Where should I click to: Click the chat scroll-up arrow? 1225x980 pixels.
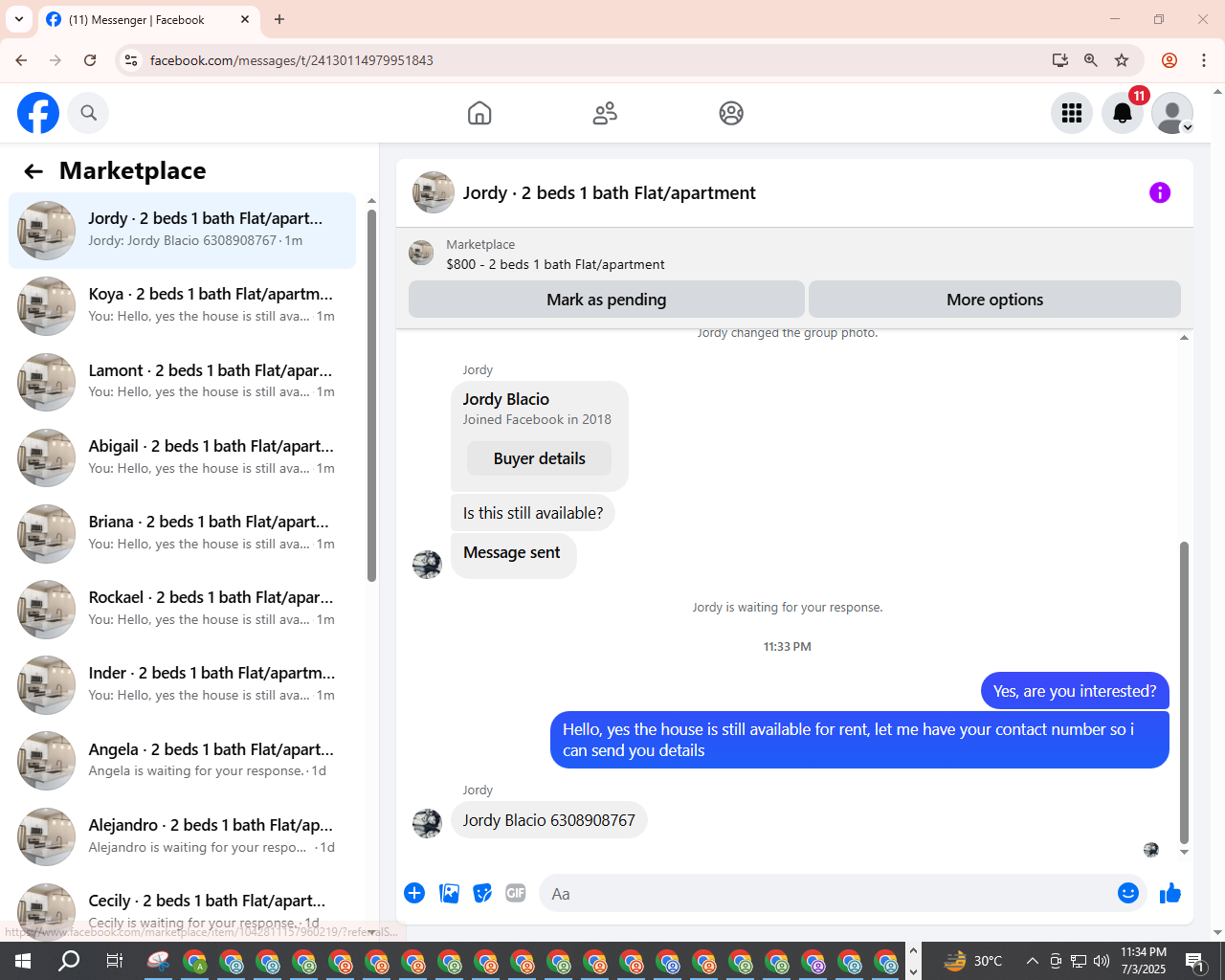coord(1184,338)
